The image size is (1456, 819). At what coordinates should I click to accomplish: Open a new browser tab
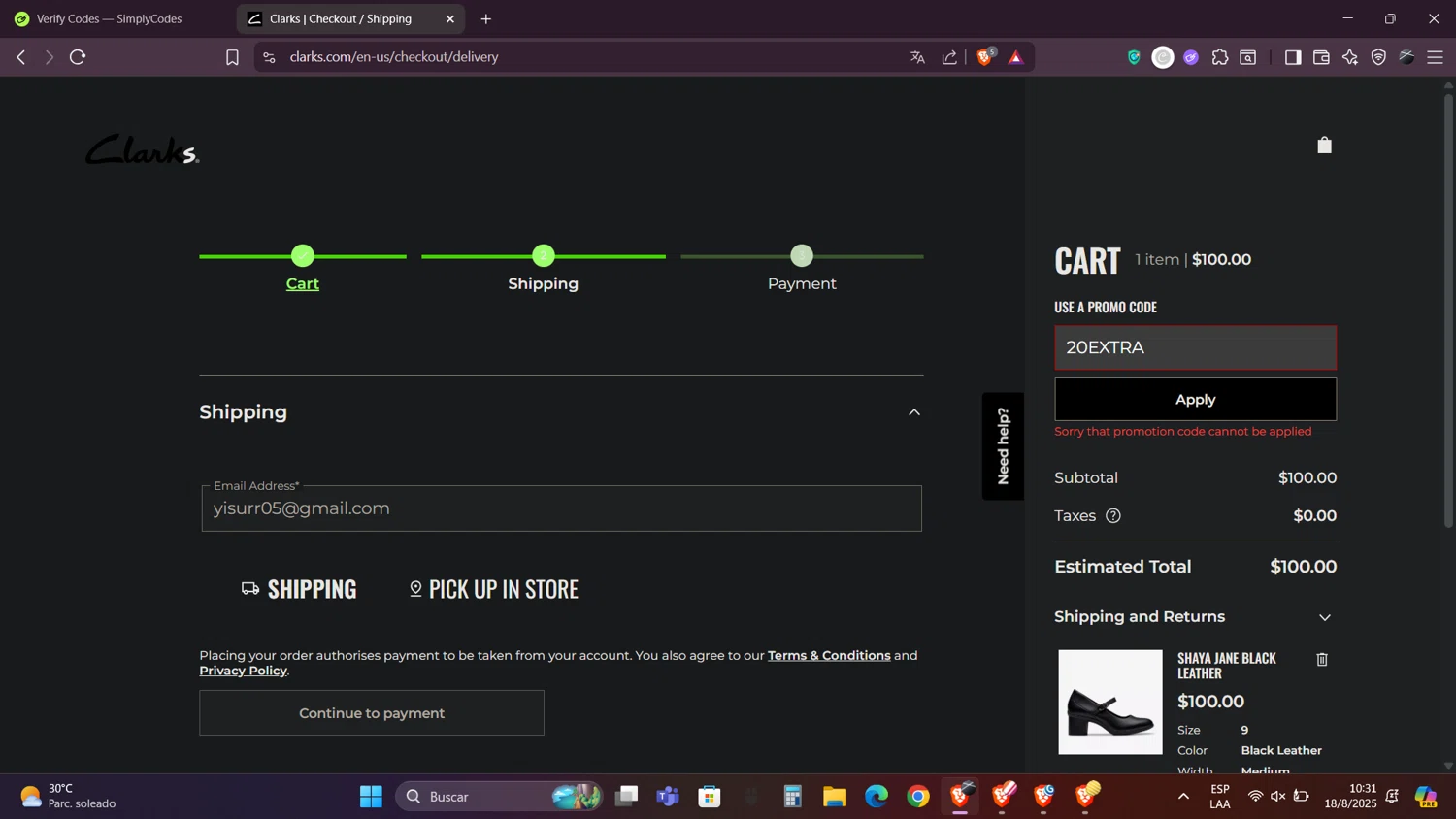click(x=486, y=18)
